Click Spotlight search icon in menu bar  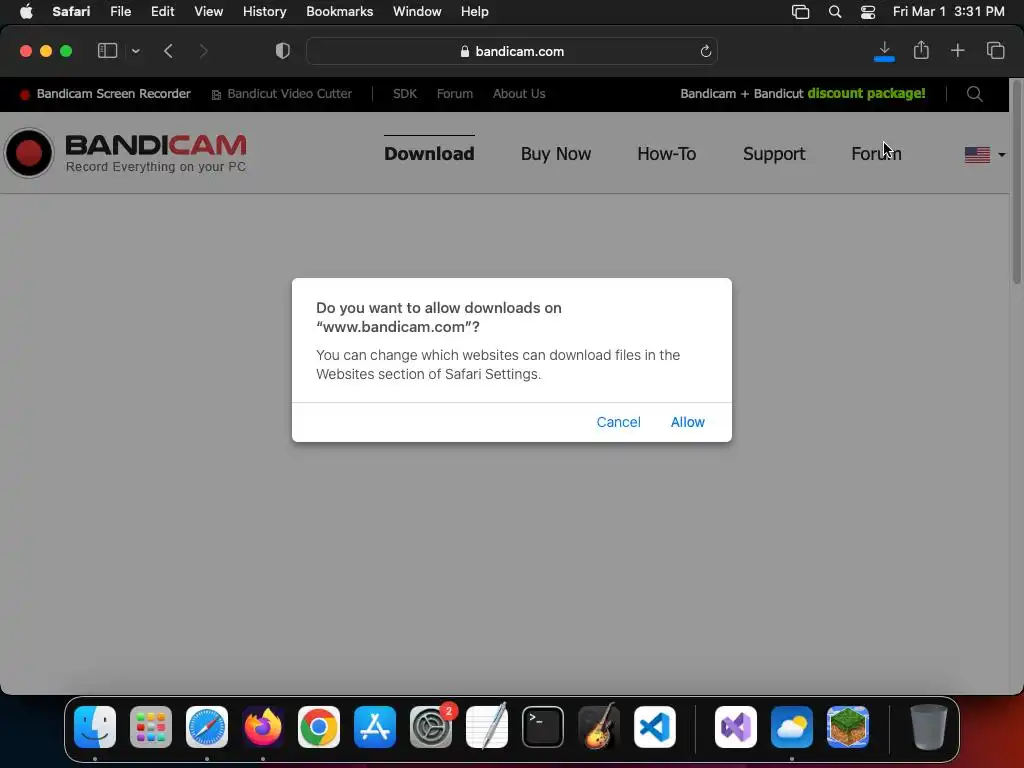[835, 12]
